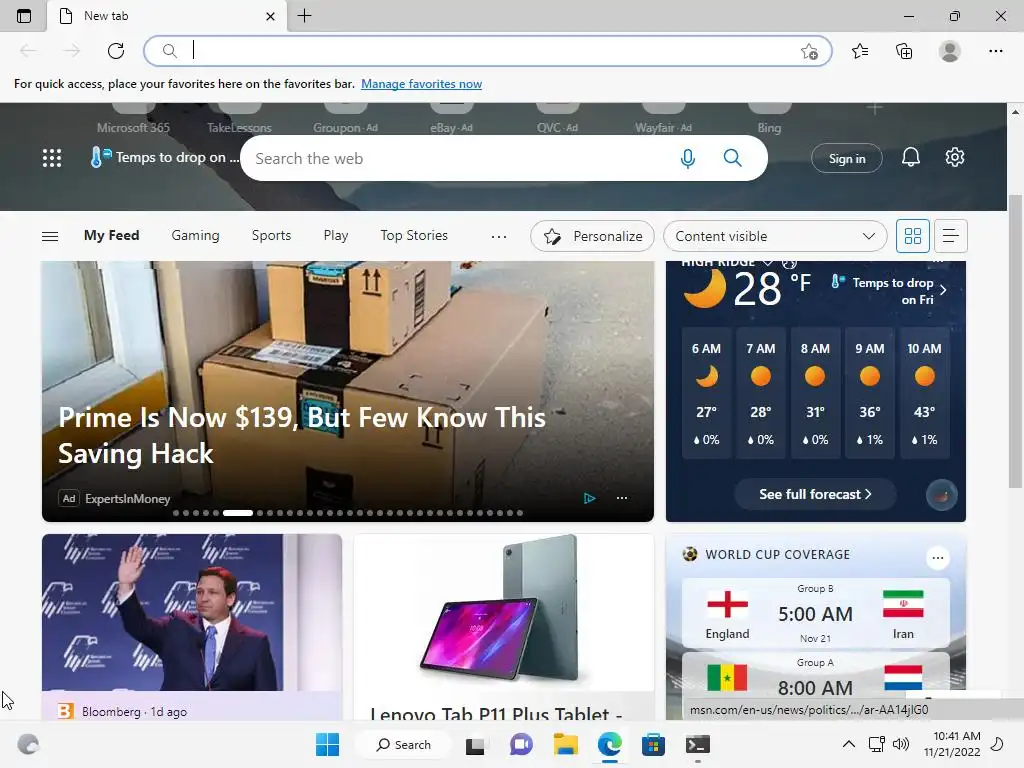Viewport: 1024px width, 768px height.
Task: Click the page vertical scrollbar thumb
Action: (1015, 341)
